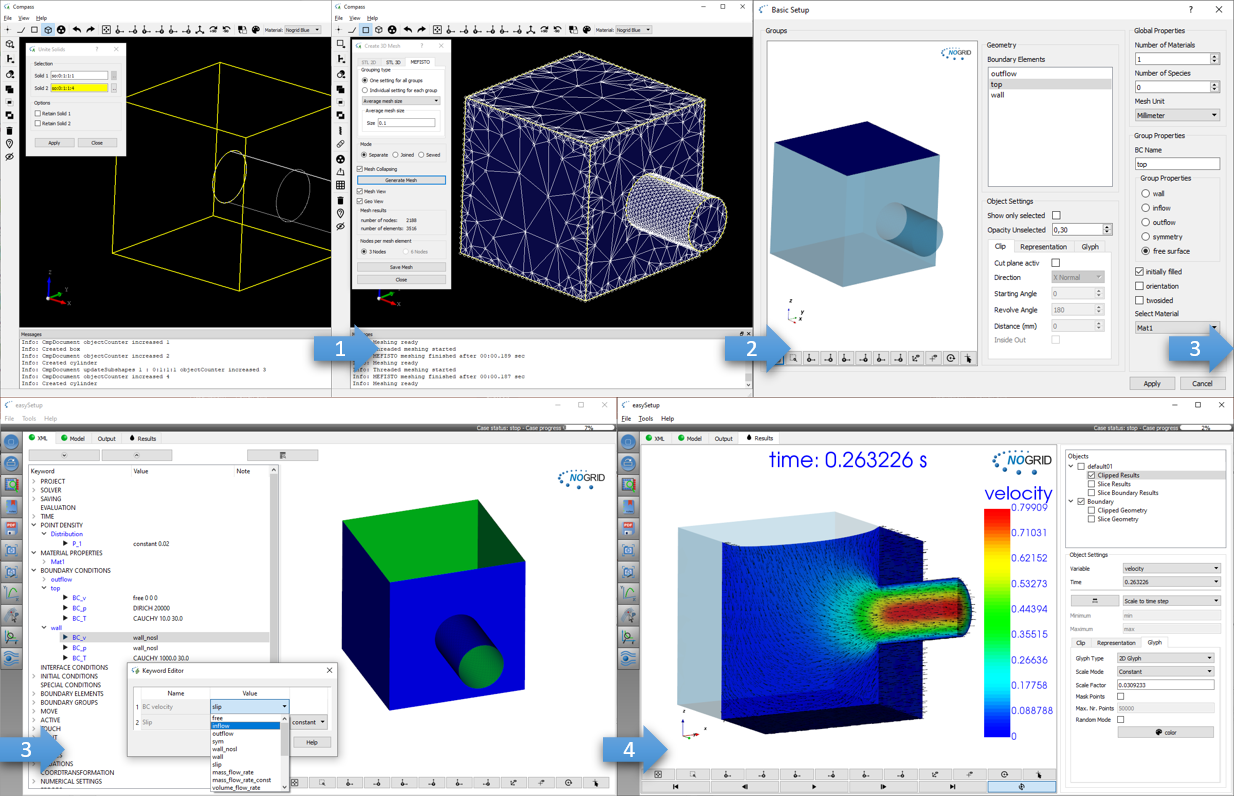Viewport: 1234px width, 796px height.
Task: Click undo arrow in the left Compass toolbar
Action: 76,30
